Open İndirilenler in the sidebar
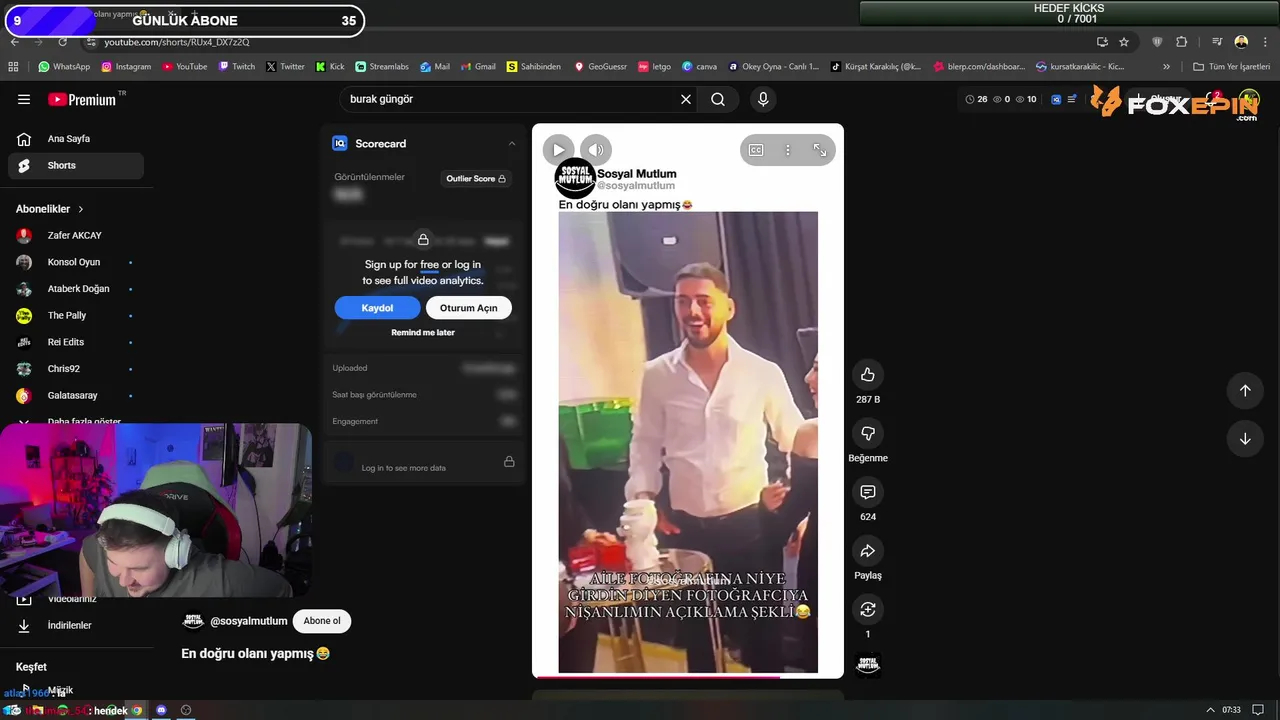This screenshot has width=1280, height=720. (76, 626)
